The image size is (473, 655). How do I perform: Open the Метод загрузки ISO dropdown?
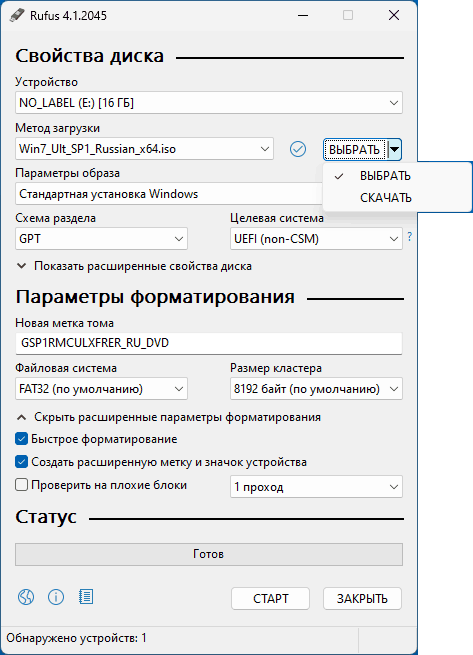click(145, 149)
